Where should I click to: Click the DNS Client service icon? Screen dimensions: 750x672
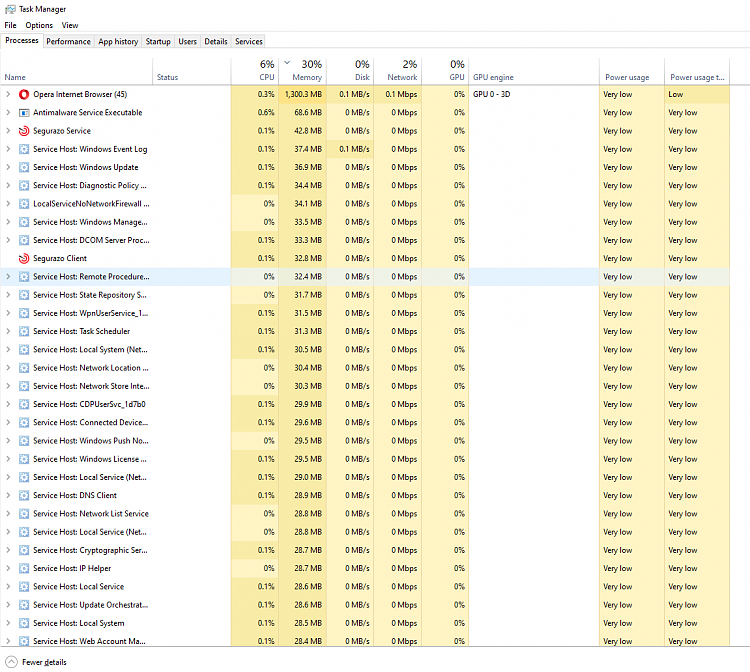coord(24,496)
